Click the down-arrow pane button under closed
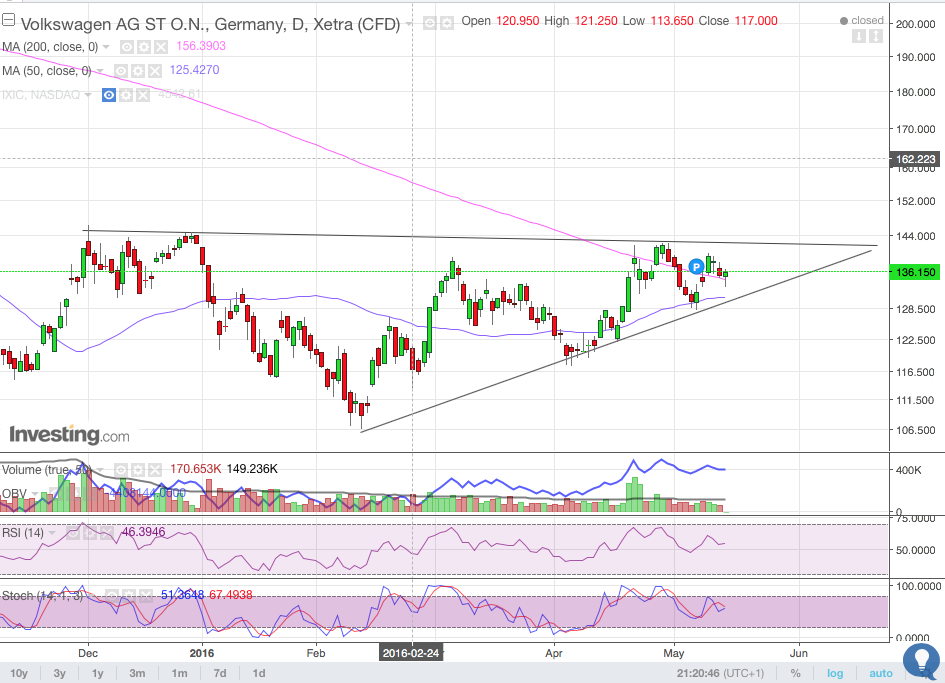The width and height of the screenshot is (945, 683). point(859,37)
